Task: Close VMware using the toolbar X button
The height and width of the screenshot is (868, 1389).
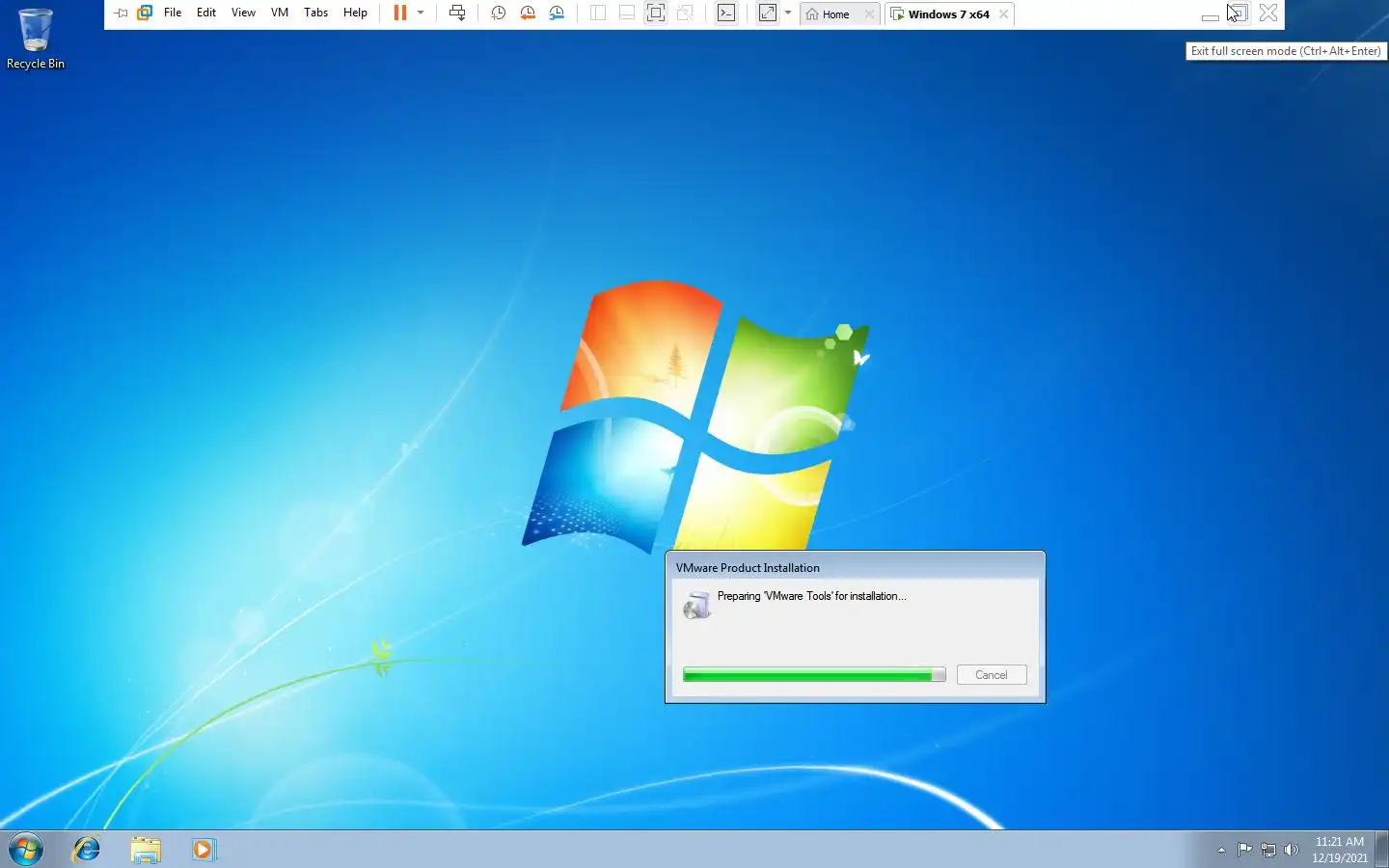Action: [x=1268, y=14]
